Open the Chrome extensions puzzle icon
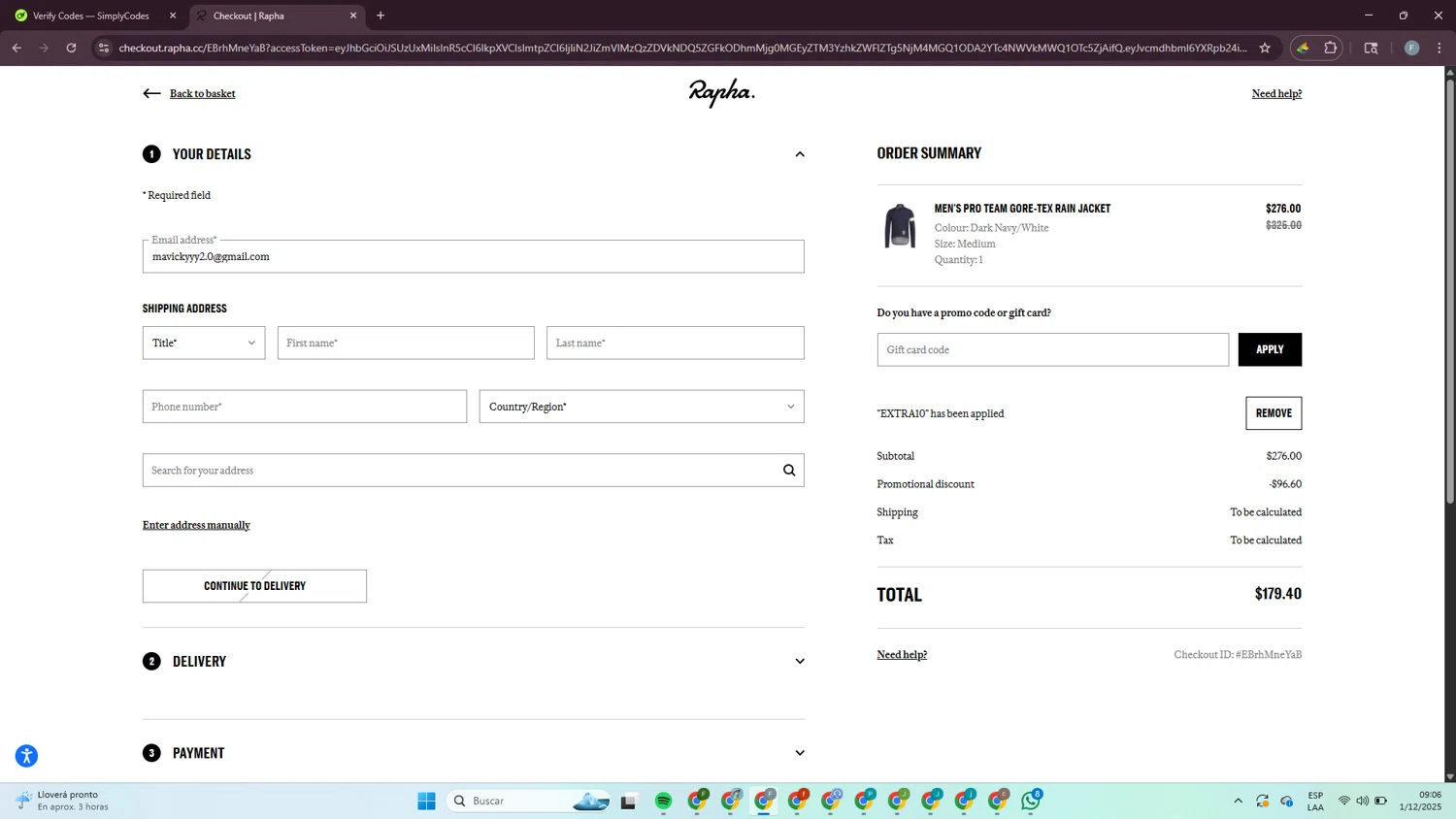Image resolution: width=1456 pixels, height=819 pixels. point(1331,48)
